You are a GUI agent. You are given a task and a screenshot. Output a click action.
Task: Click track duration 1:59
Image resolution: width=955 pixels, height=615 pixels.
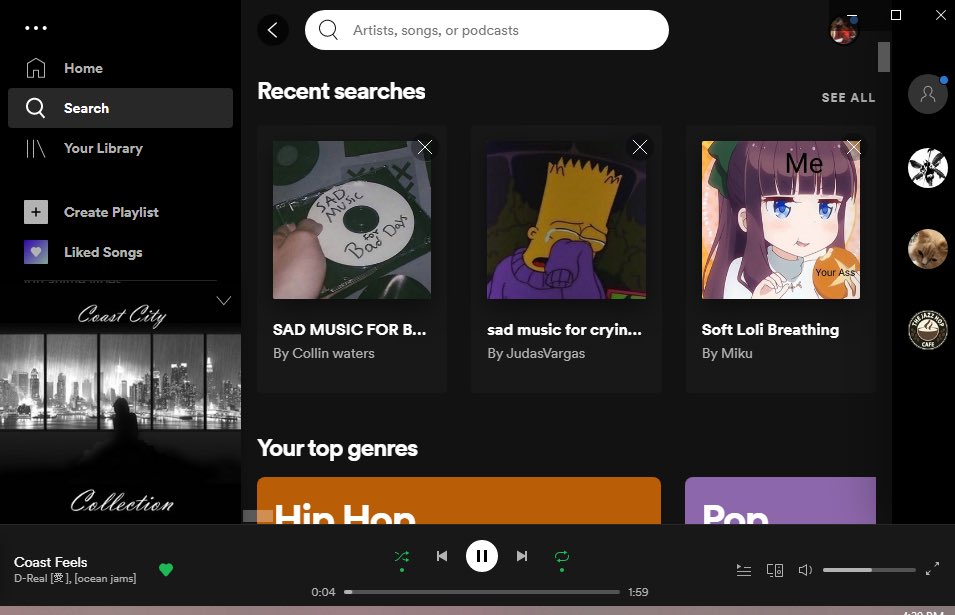(x=638, y=592)
